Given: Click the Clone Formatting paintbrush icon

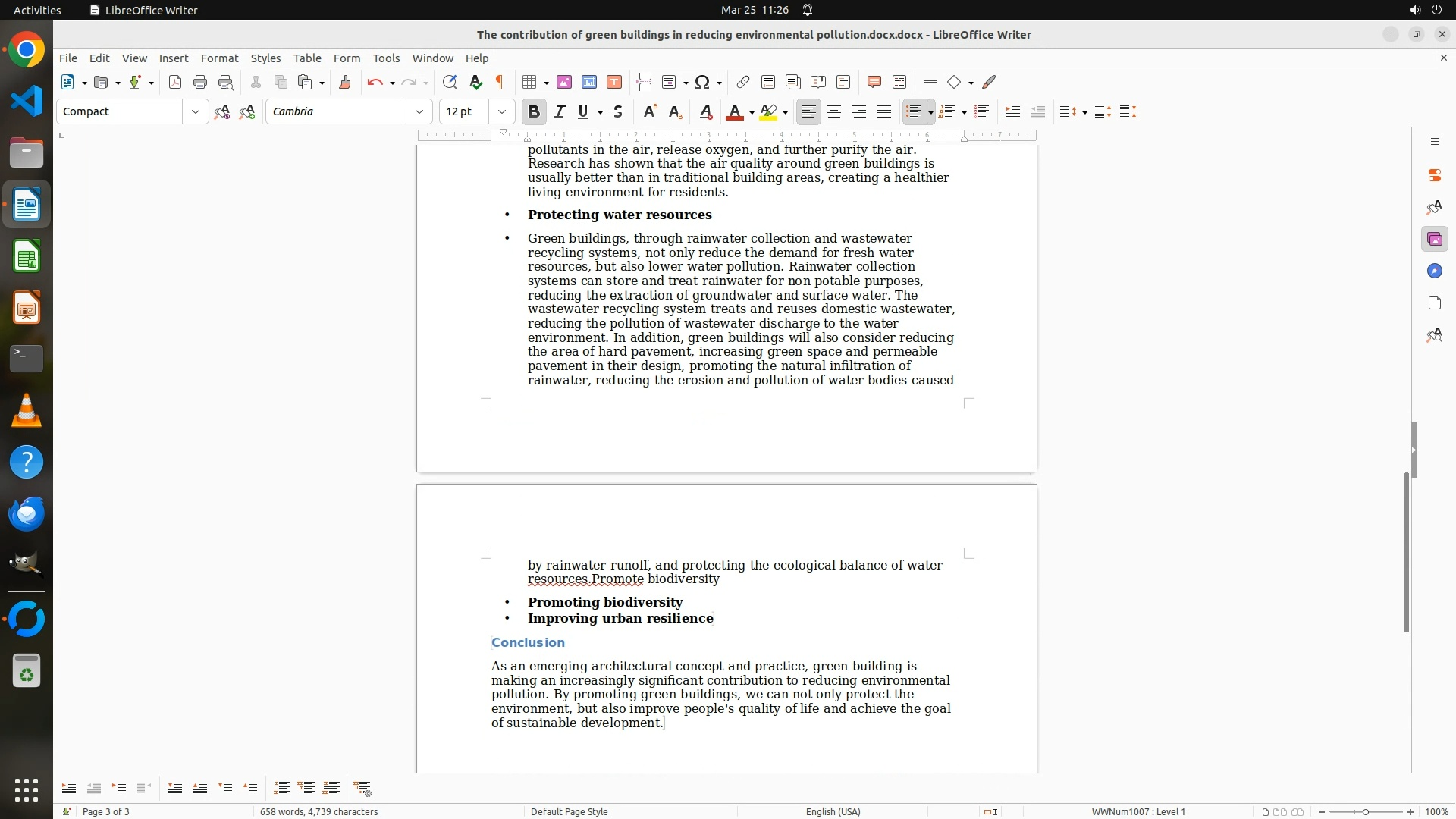Looking at the screenshot, I should (x=345, y=83).
